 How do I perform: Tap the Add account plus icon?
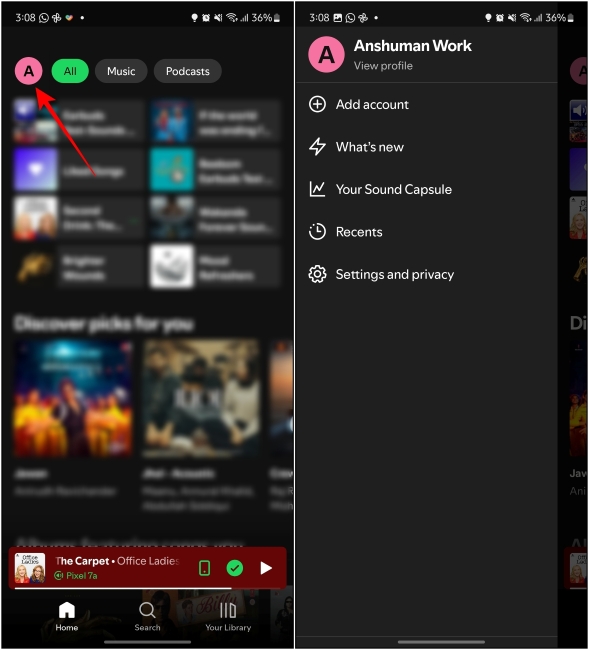coord(318,104)
